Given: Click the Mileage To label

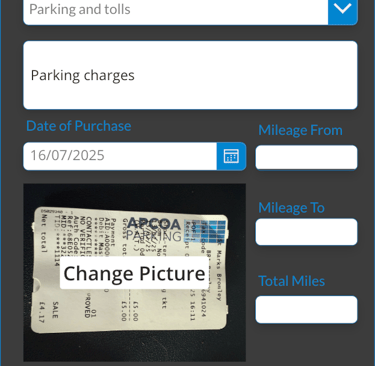Looking at the screenshot, I should [x=291, y=208].
